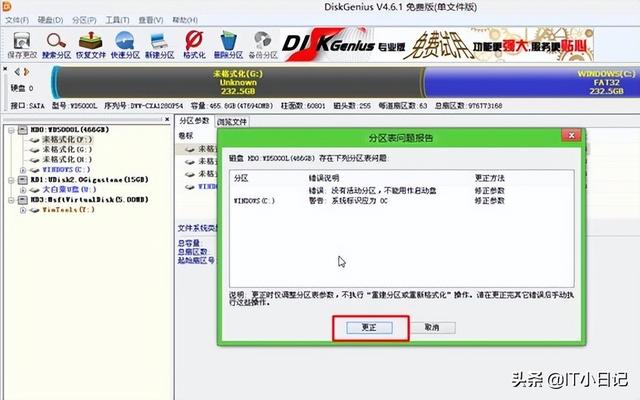This screenshot has width=640, height=400.
Task: Click the 接口:SATA disk info text
Action: click(27, 106)
